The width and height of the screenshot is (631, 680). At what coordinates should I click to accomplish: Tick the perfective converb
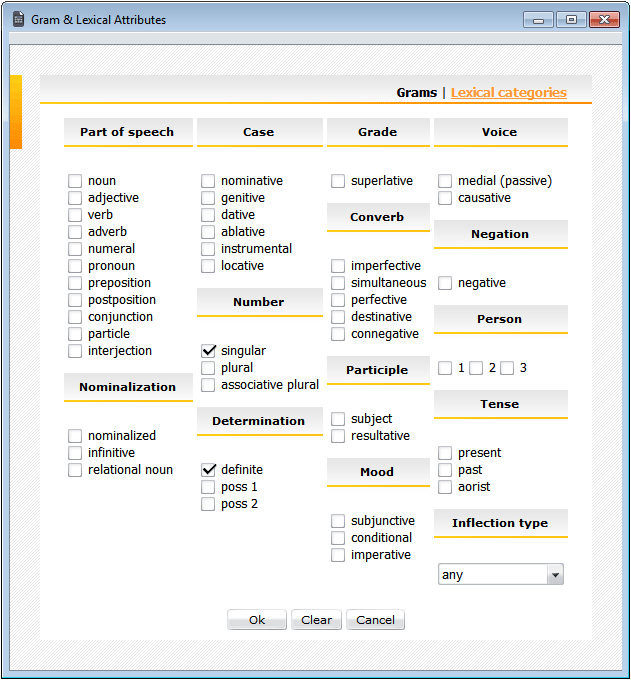point(338,300)
